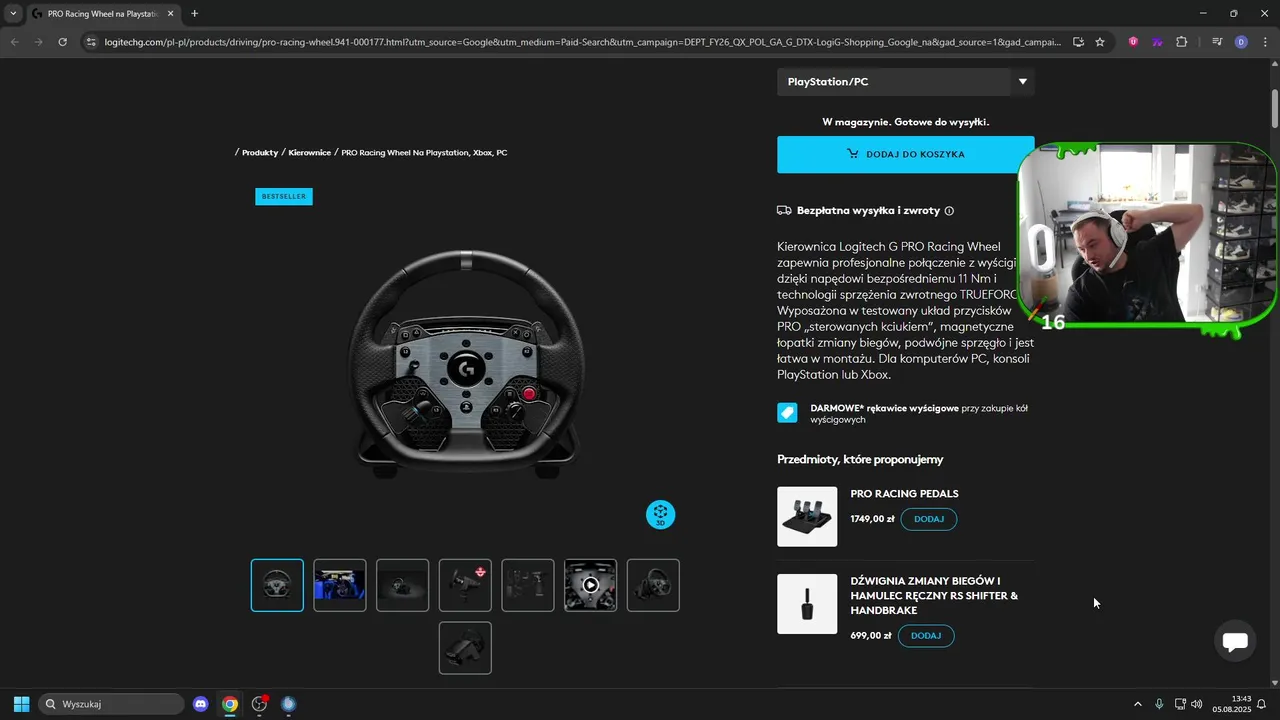The width and height of the screenshot is (1280, 720).
Task: Click the '699,00 zł' price
Action: (x=870, y=636)
